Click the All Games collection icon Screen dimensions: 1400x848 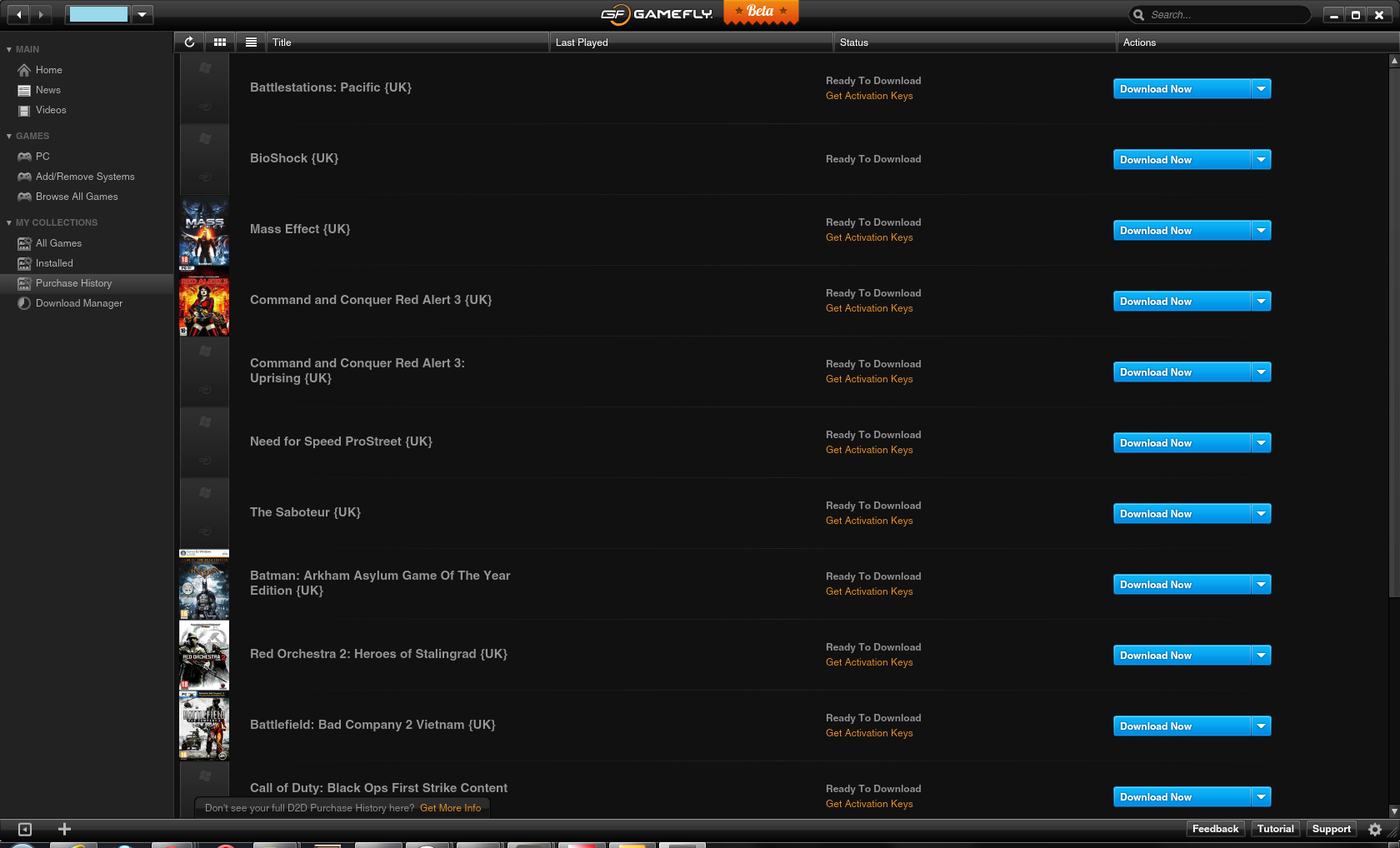24,243
